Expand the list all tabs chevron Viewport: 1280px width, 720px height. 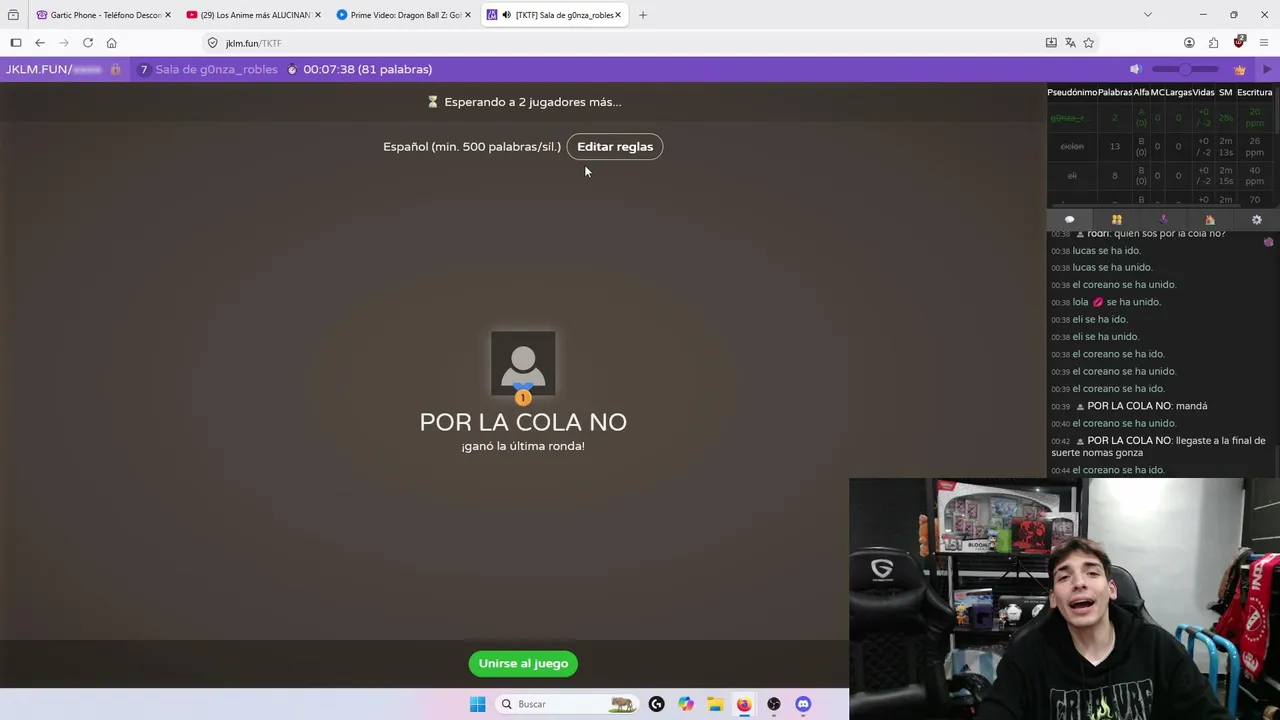click(1148, 15)
